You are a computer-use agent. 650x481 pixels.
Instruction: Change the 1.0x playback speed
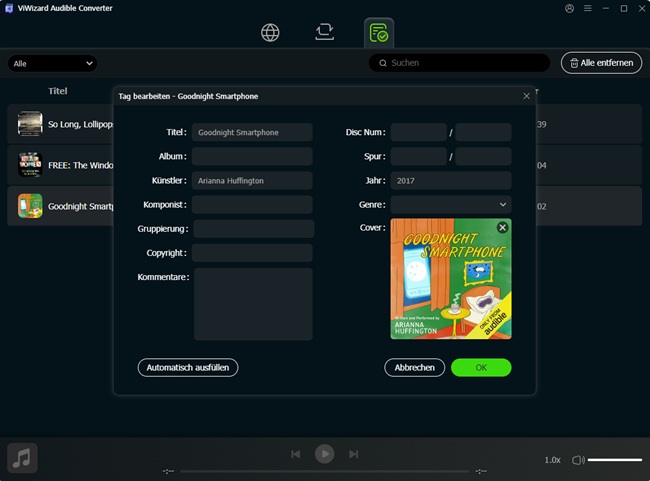coord(552,460)
